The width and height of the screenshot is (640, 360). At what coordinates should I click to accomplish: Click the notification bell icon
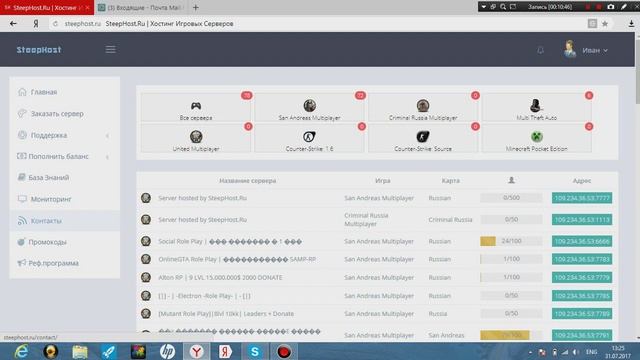(540, 50)
